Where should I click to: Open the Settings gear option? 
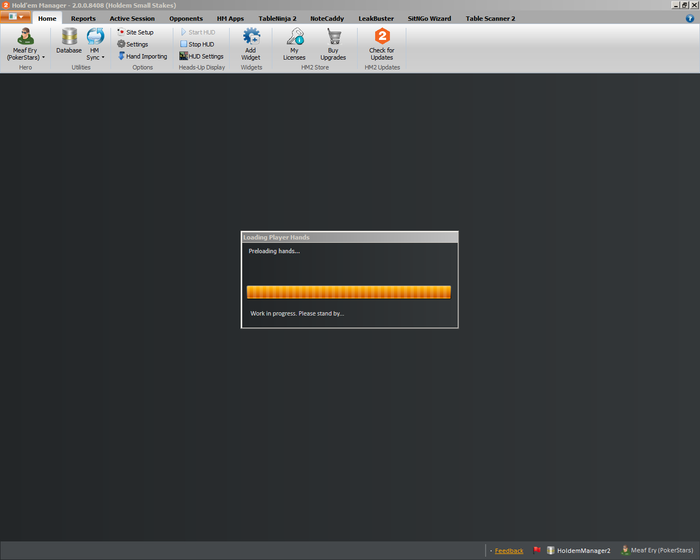133,44
